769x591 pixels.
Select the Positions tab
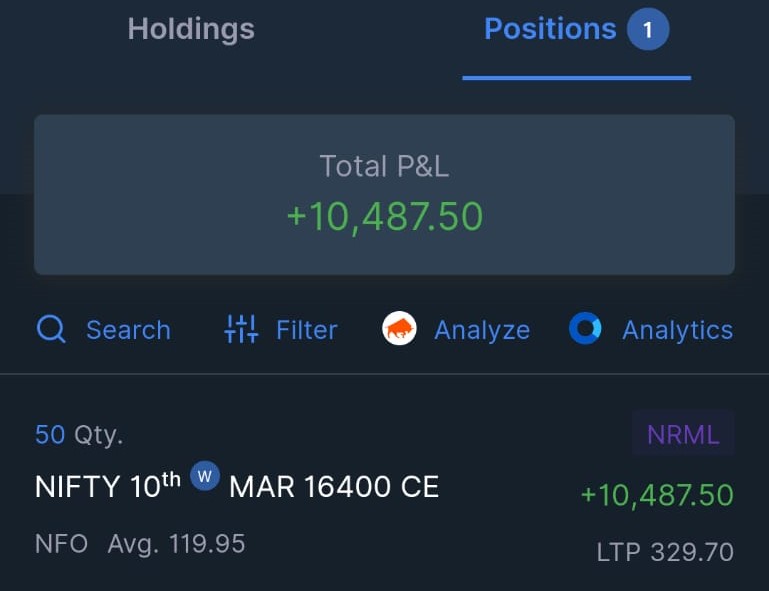(x=549, y=29)
